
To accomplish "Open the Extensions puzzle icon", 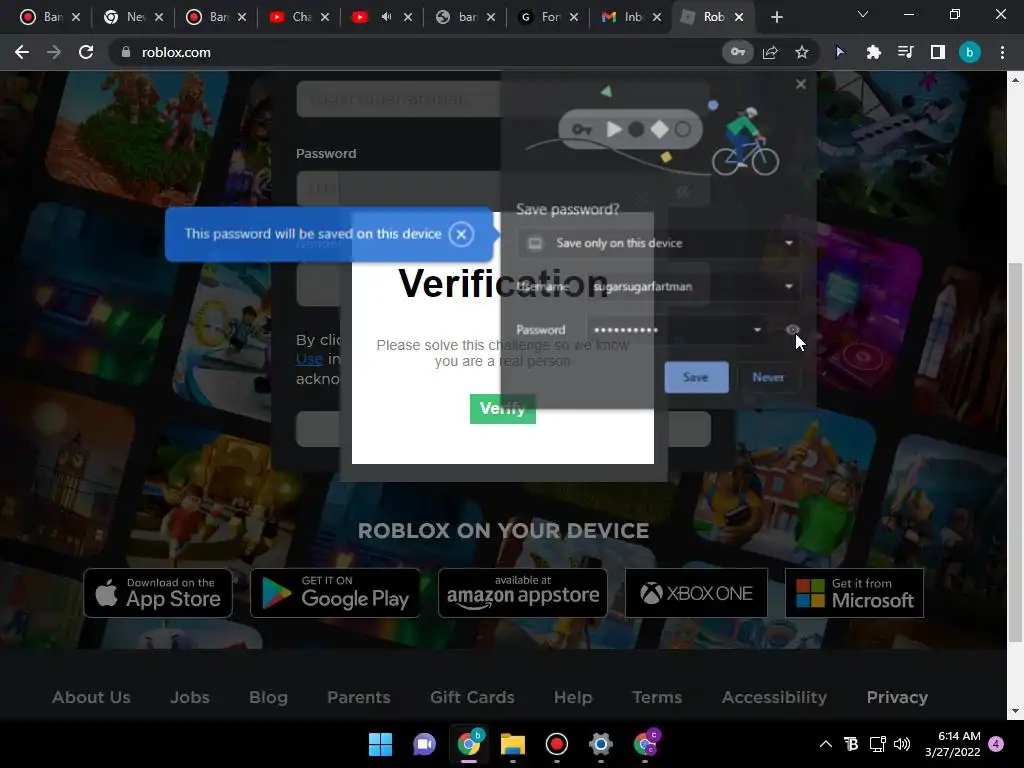I will pos(873,52).
